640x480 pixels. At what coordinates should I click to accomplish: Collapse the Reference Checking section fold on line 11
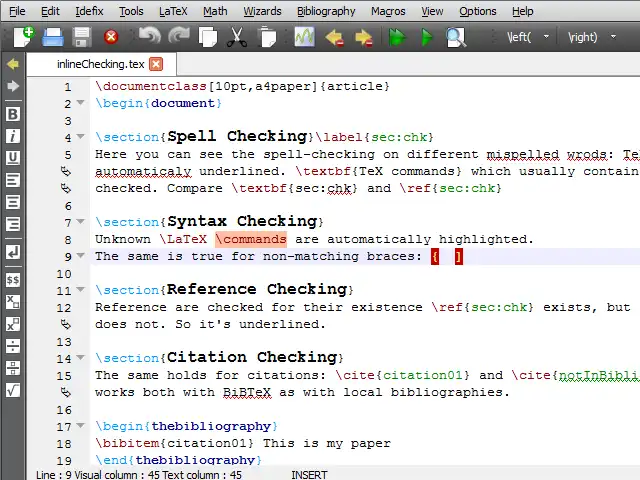point(81,289)
